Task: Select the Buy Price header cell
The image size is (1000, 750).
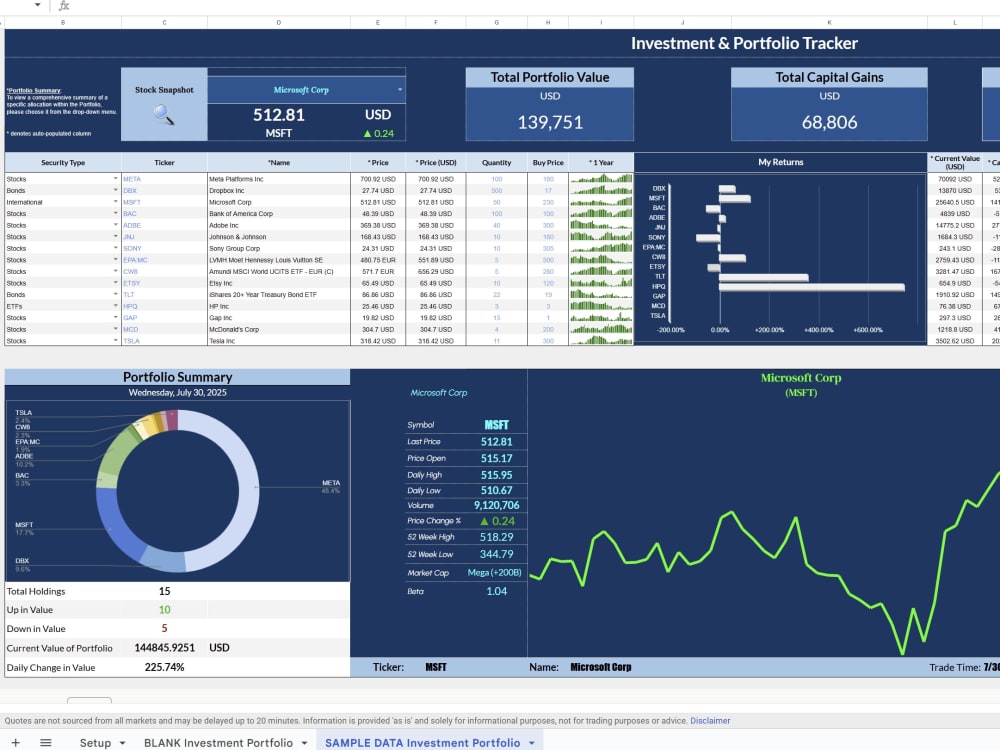Action: tap(548, 163)
